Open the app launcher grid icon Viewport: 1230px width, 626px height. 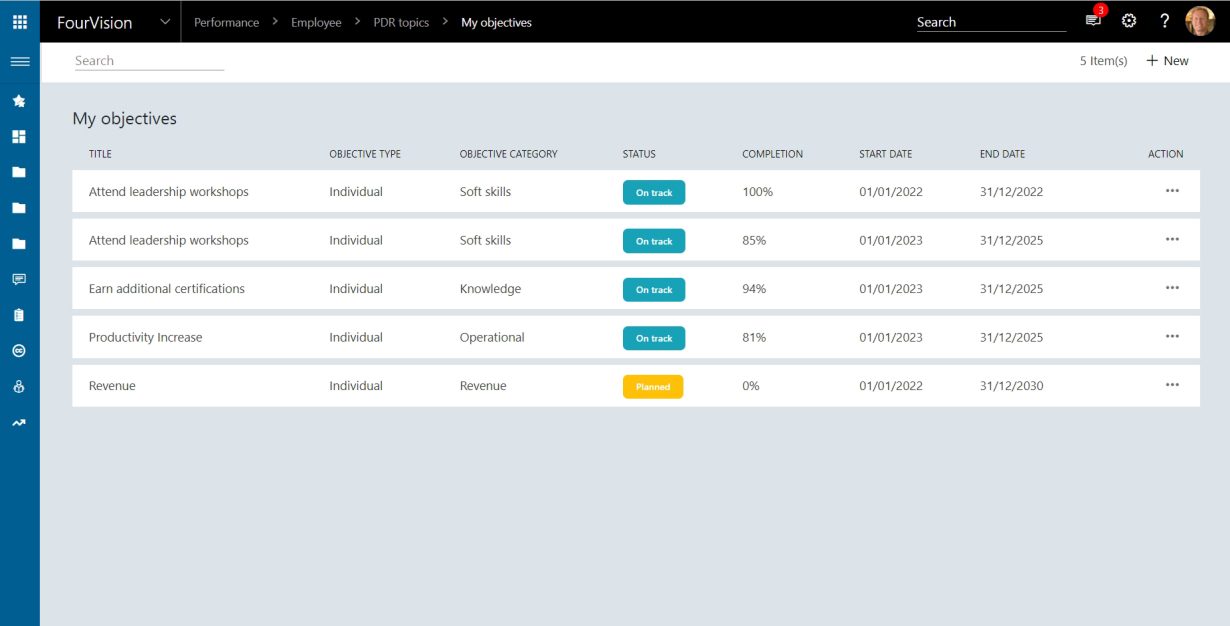pos(19,20)
